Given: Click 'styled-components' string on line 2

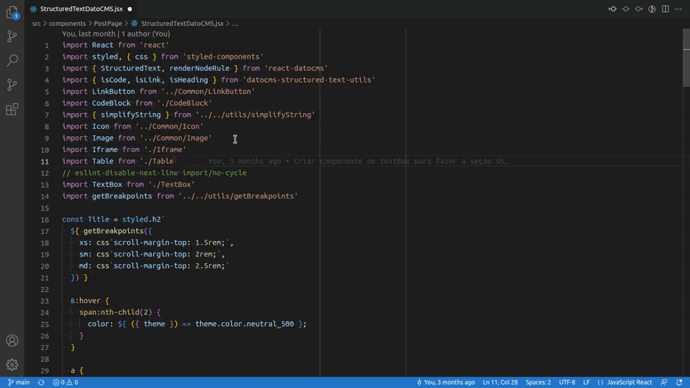Looking at the screenshot, I should tap(223, 57).
